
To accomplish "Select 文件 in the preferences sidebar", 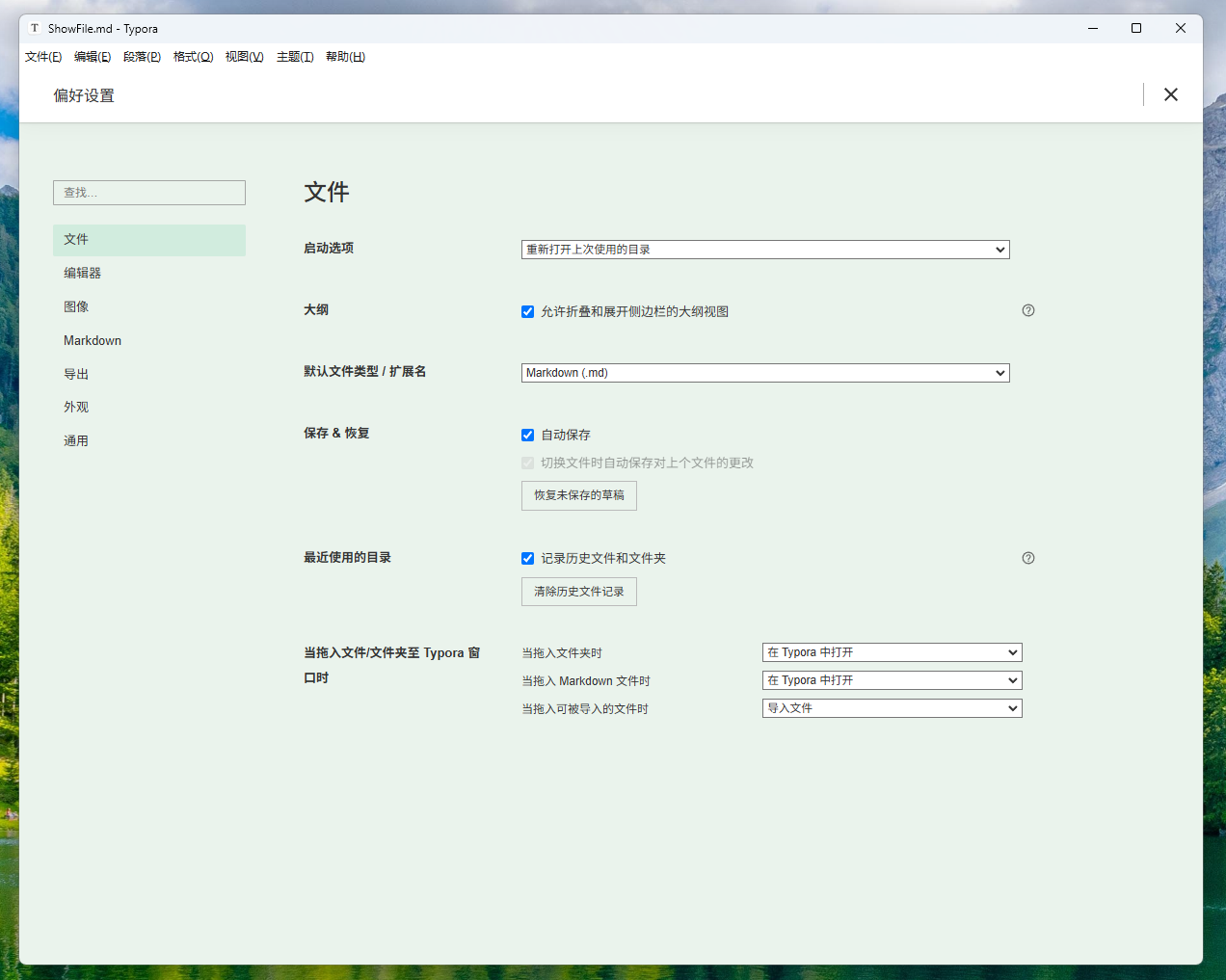I will [x=149, y=240].
